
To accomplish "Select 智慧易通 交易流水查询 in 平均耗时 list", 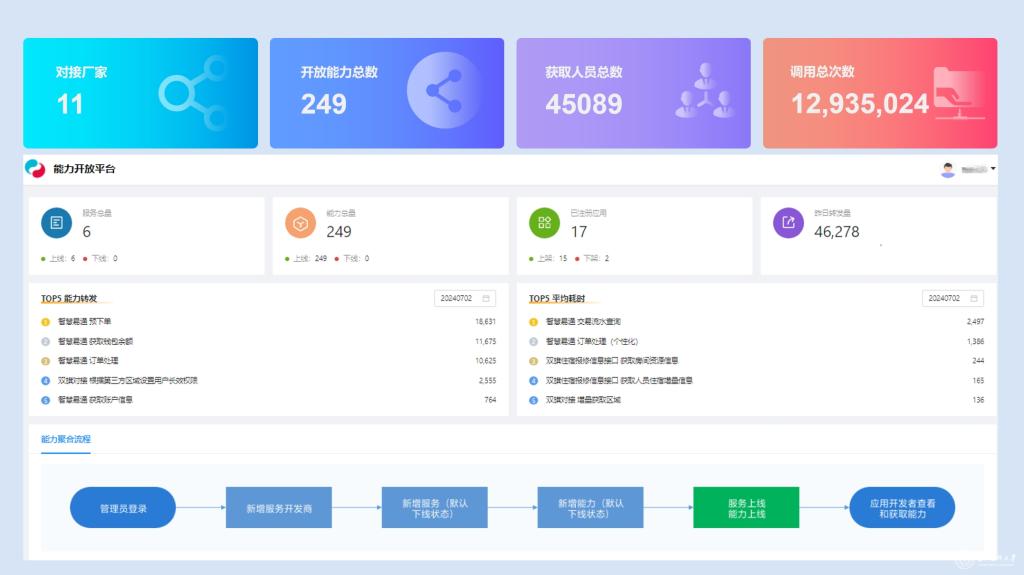I will pos(583,322).
